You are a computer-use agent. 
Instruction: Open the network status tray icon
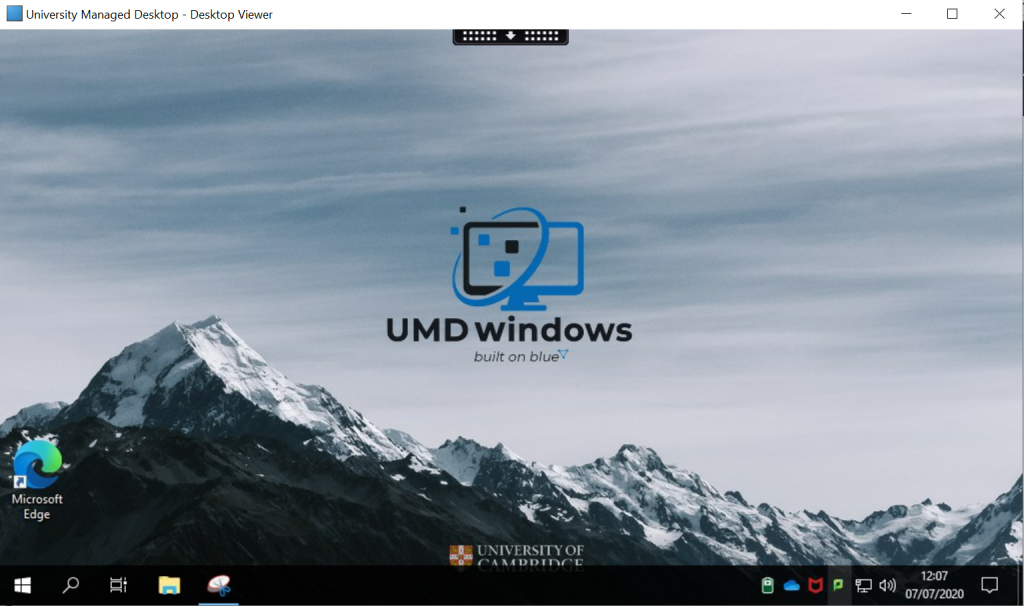click(x=863, y=586)
